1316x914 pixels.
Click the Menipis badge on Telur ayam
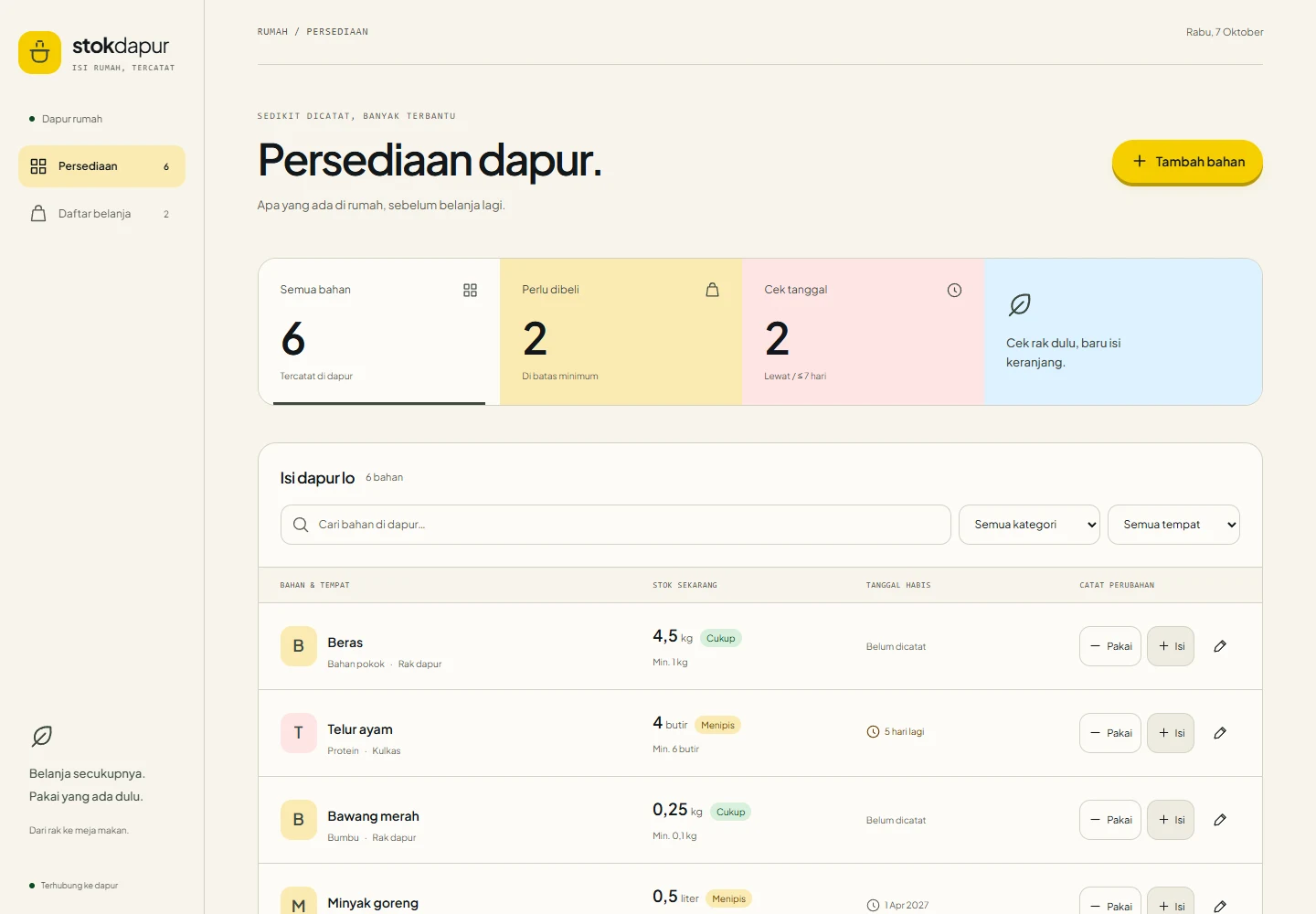click(x=717, y=725)
